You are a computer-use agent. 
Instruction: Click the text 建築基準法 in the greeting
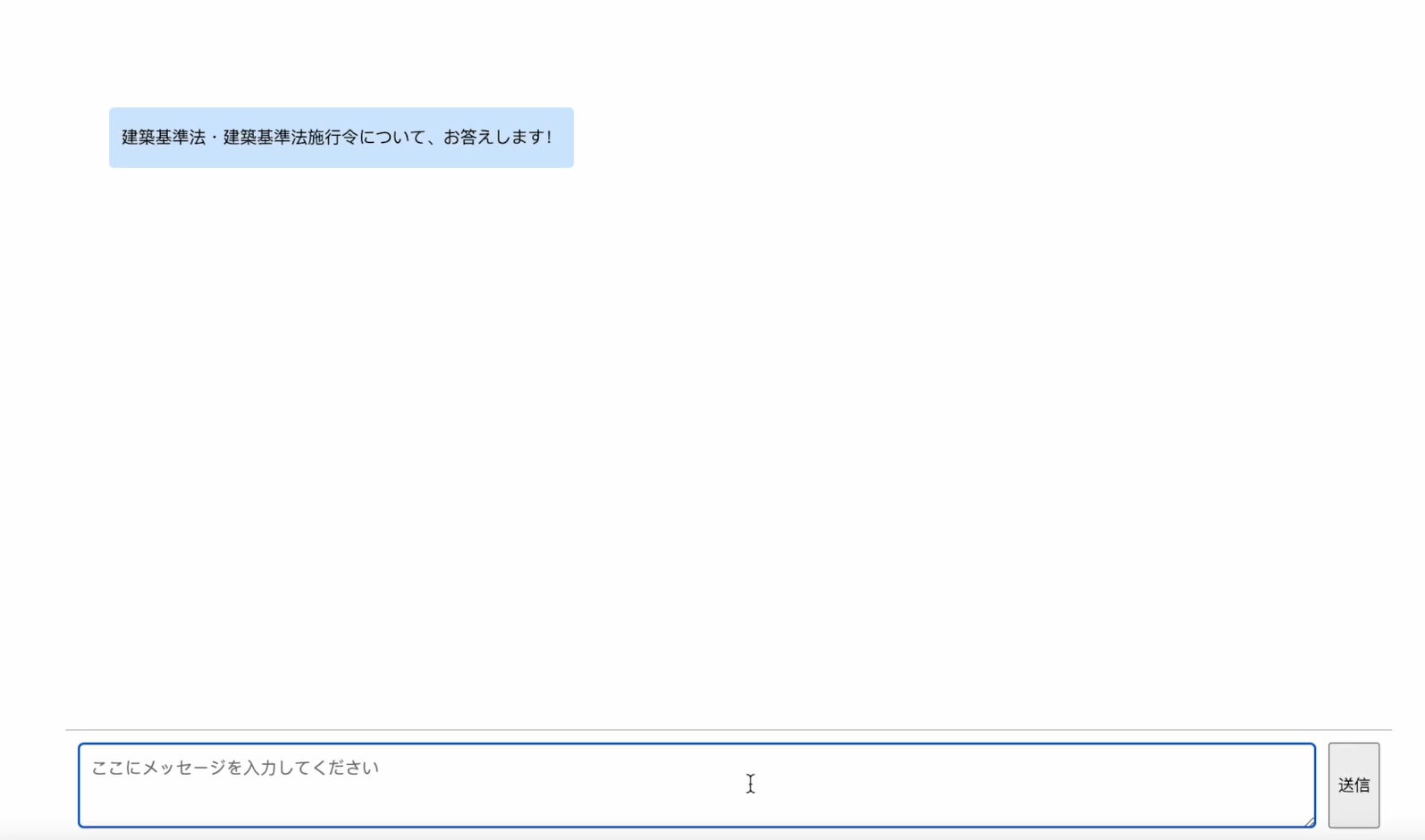[164, 137]
